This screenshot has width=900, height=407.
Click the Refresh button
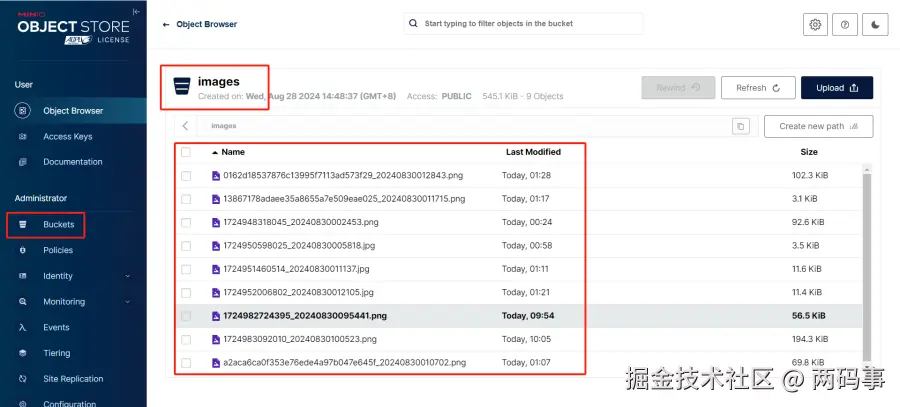pyautogui.click(x=758, y=88)
